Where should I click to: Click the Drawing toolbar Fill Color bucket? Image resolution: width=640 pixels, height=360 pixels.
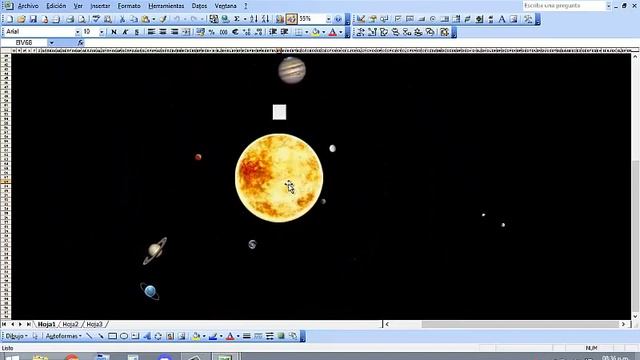coord(196,336)
